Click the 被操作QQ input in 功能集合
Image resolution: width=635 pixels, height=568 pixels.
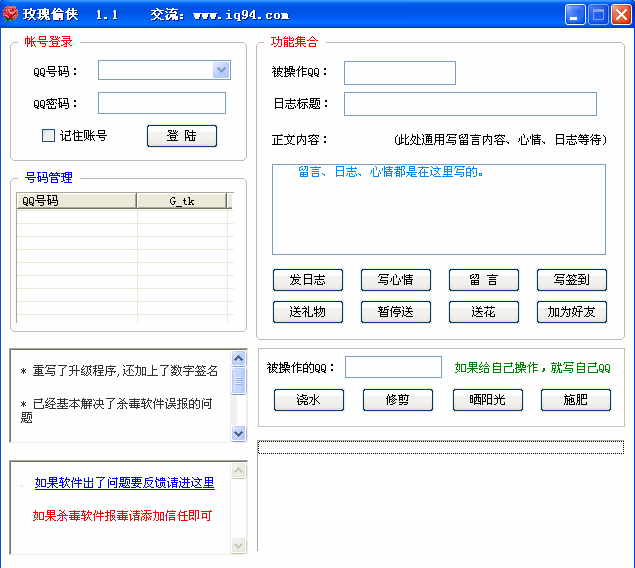pos(399,73)
